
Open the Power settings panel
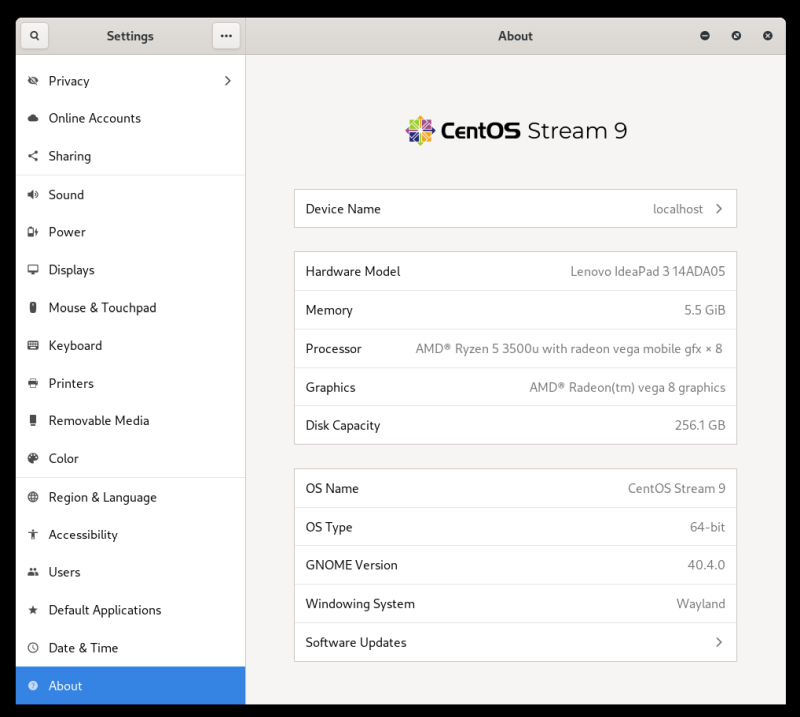tap(131, 232)
